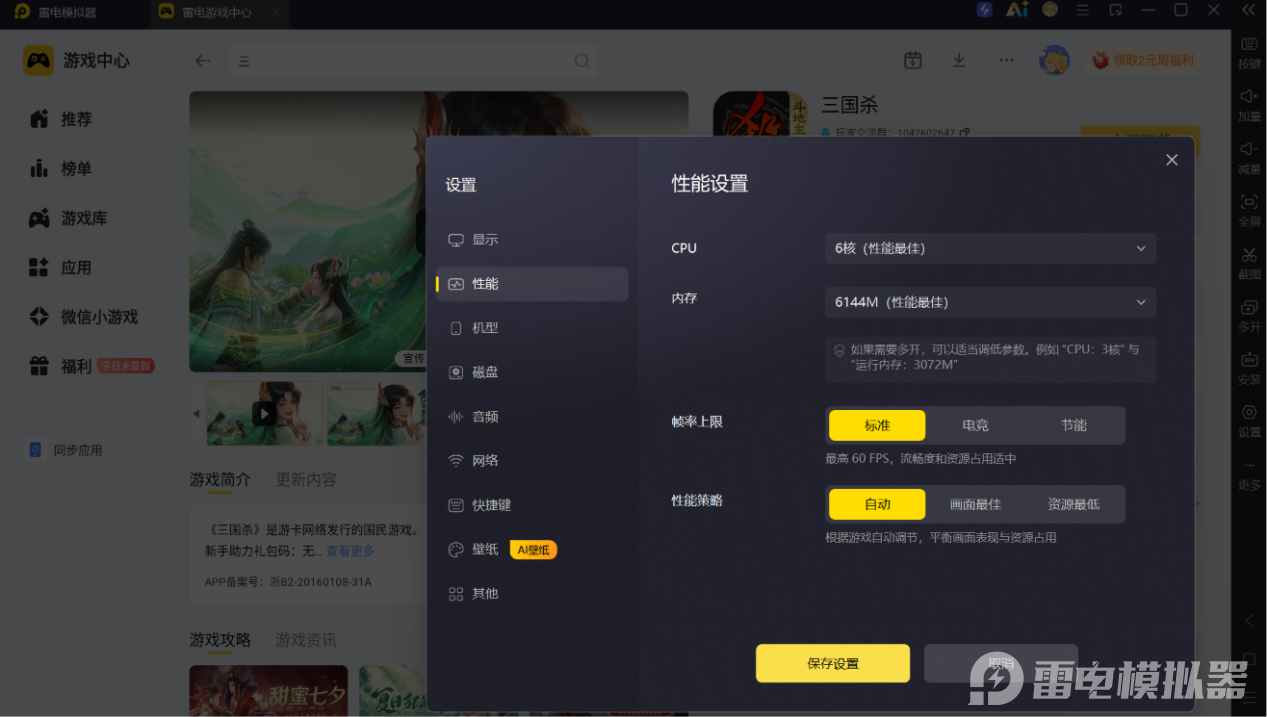Select 节能 frame rate limit
The width and height of the screenshot is (1267, 717).
click(1074, 425)
